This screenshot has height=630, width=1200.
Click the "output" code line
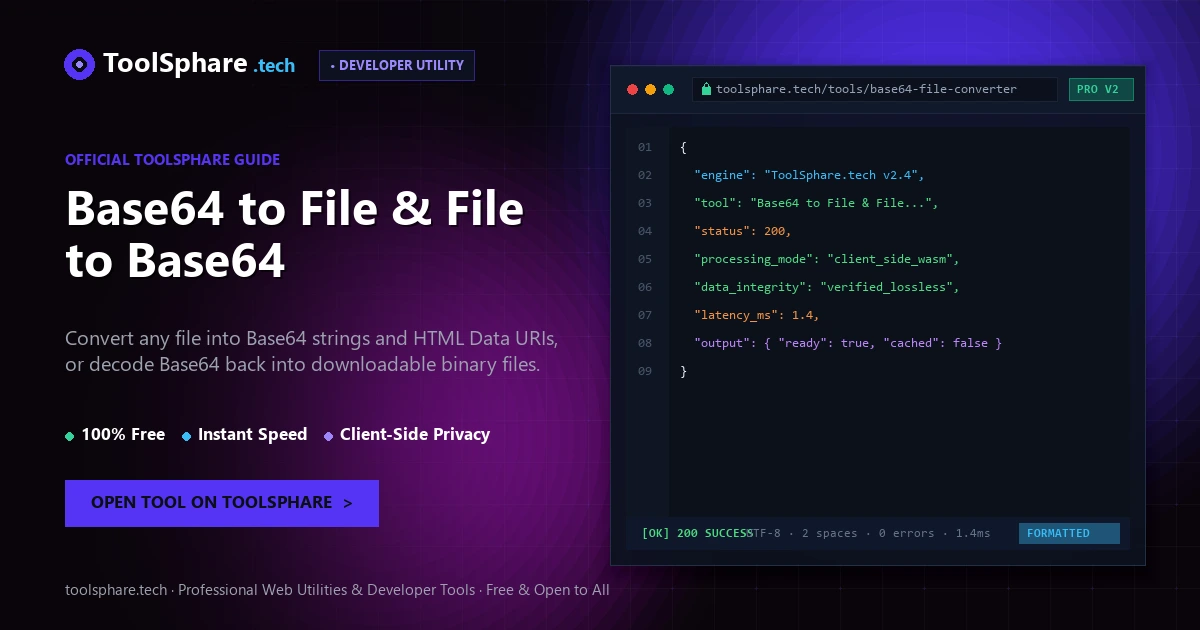848,343
